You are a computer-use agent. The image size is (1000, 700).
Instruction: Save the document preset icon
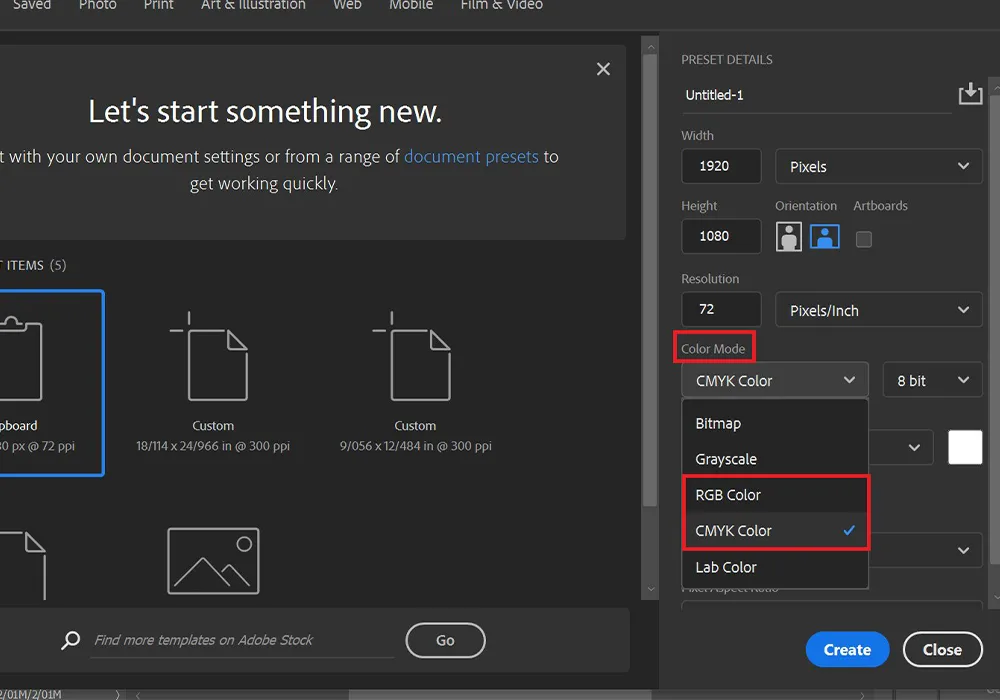click(970, 94)
